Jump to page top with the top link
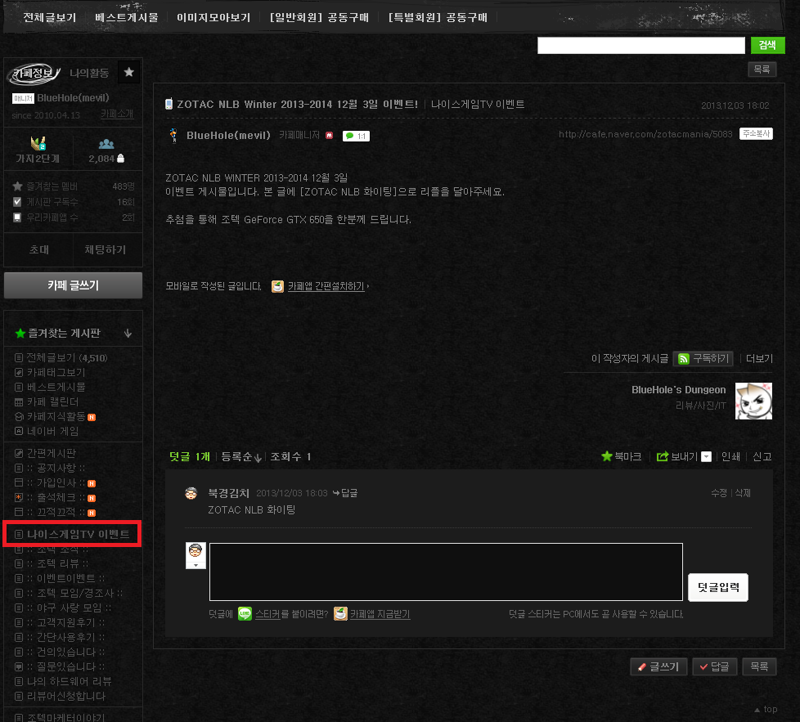The image size is (800, 722). (x=766, y=709)
